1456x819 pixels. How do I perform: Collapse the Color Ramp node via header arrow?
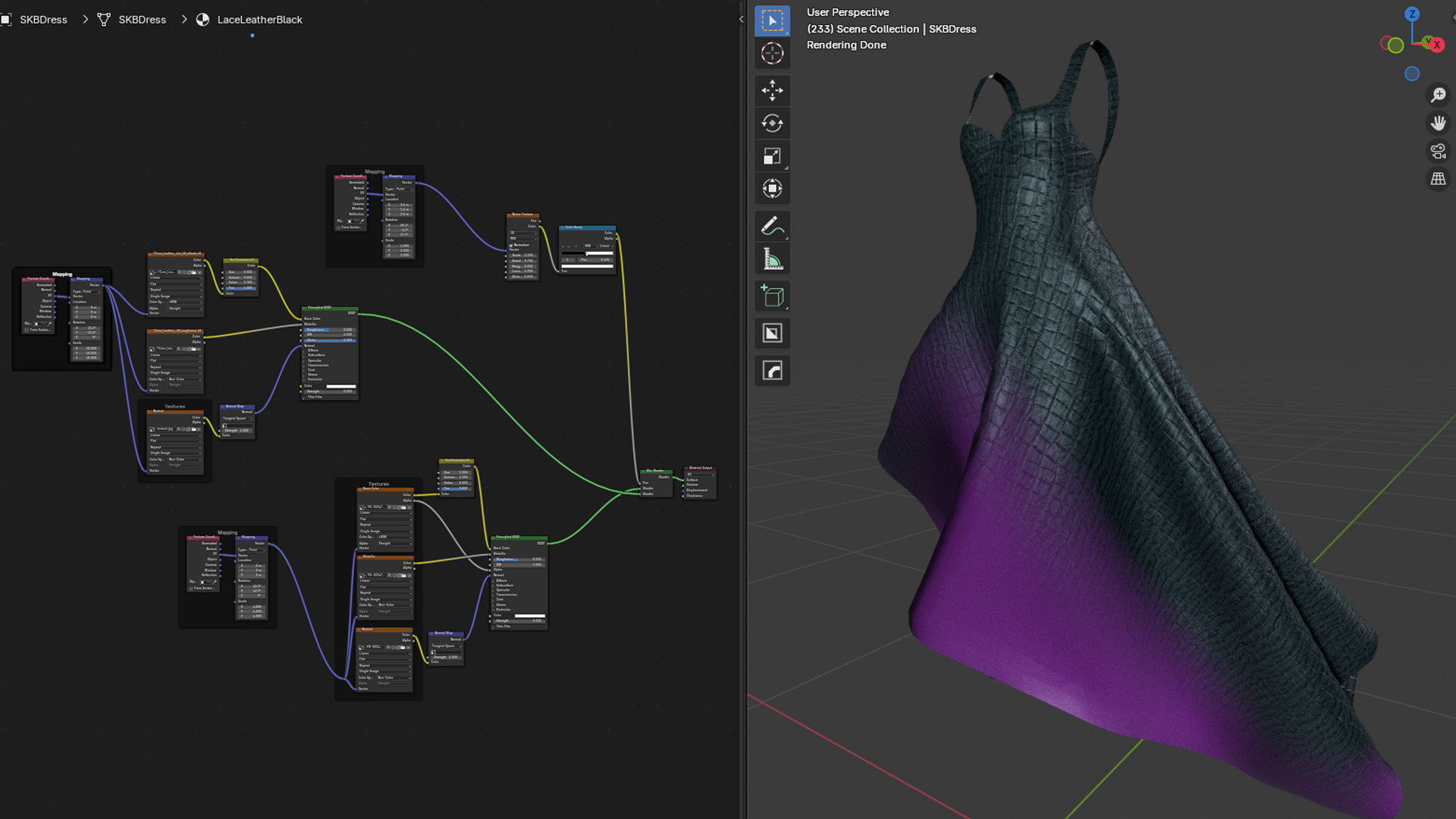pos(563,227)
